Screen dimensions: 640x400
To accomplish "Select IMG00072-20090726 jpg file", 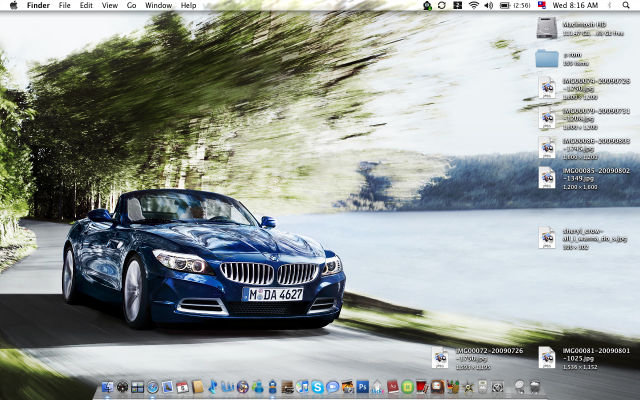I will pos(440,358).
